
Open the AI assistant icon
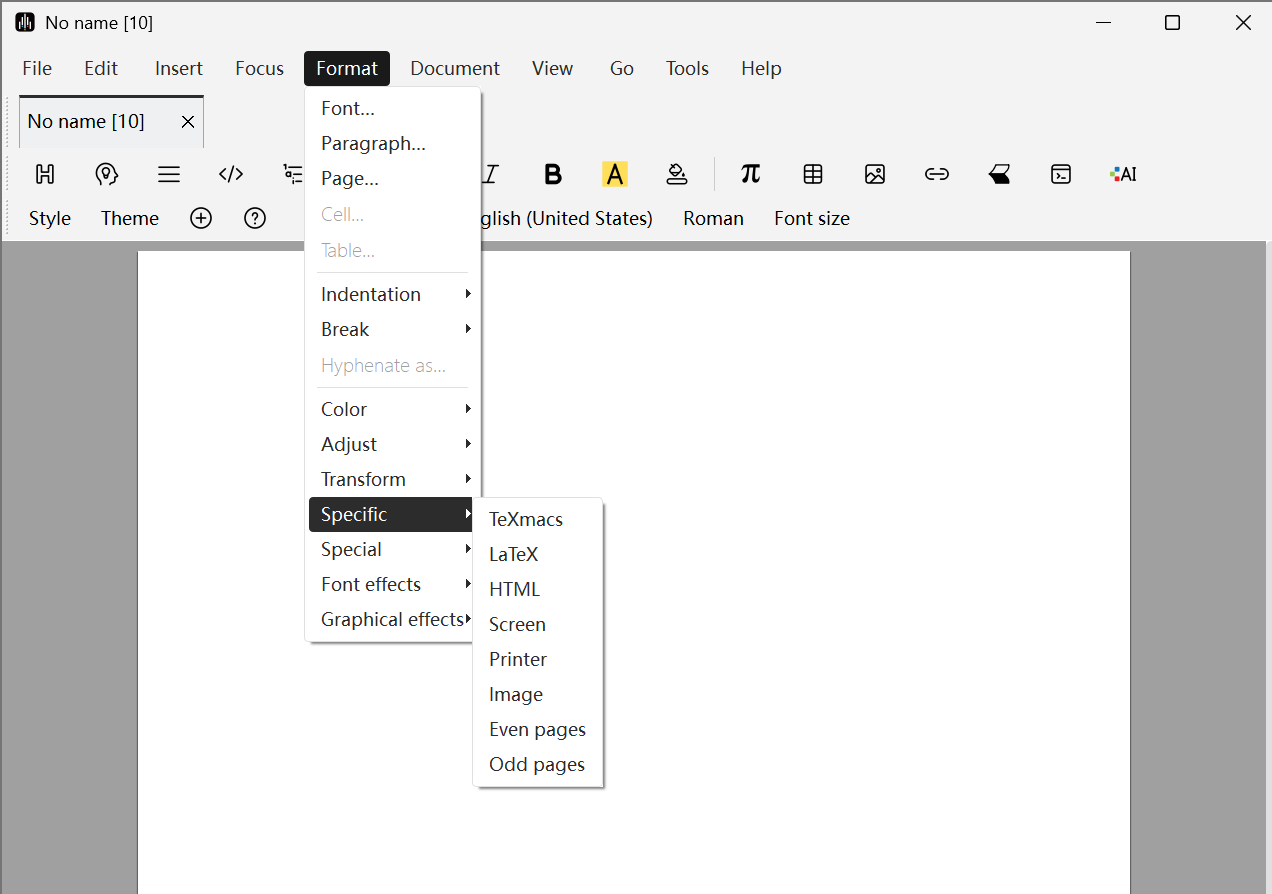point(1123,174)
